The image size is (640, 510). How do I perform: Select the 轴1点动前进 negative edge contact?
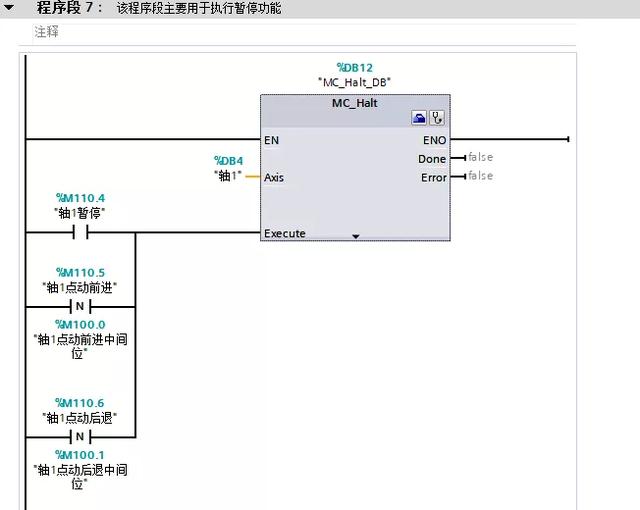[x=81, y=306]
